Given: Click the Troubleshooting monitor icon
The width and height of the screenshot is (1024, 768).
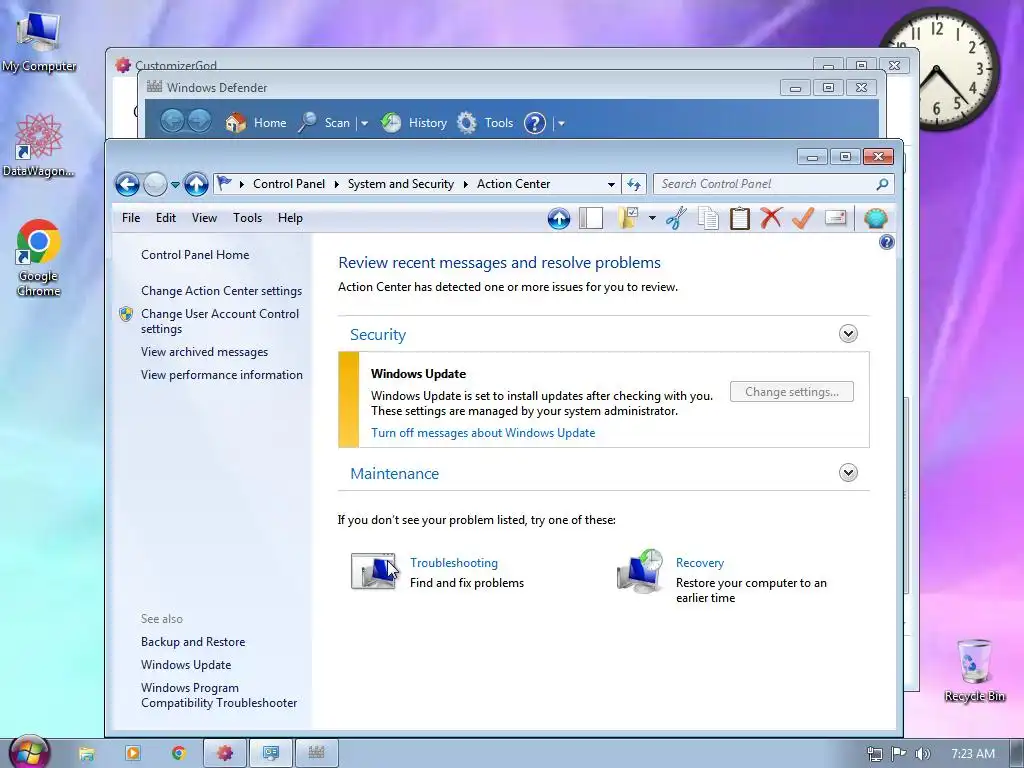Looking at the screenshot, I should [x=374, y=571].
